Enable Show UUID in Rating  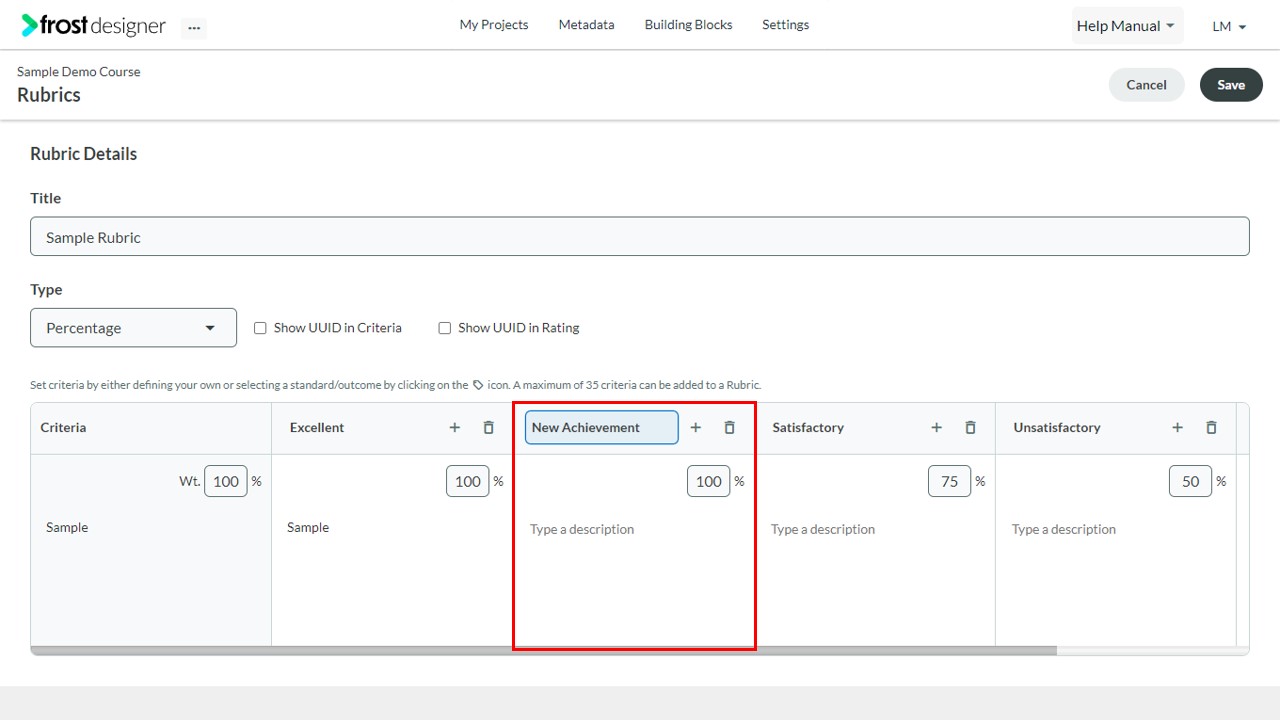click(445, 328)
